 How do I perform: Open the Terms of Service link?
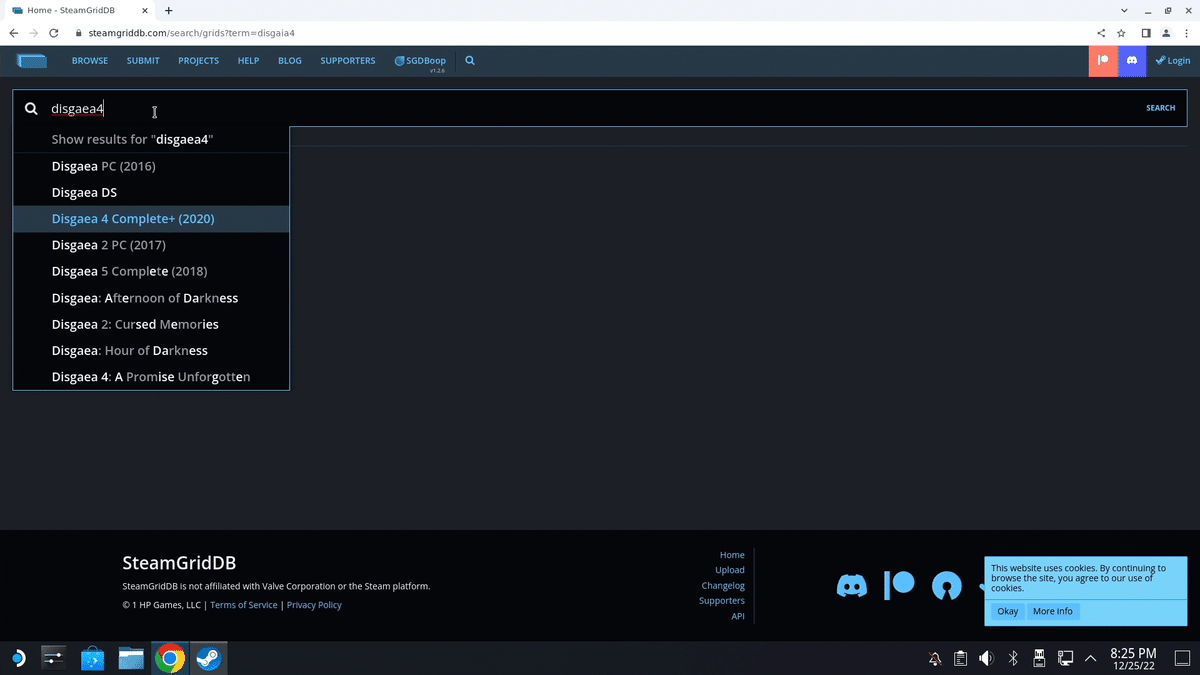pos(244,605)
